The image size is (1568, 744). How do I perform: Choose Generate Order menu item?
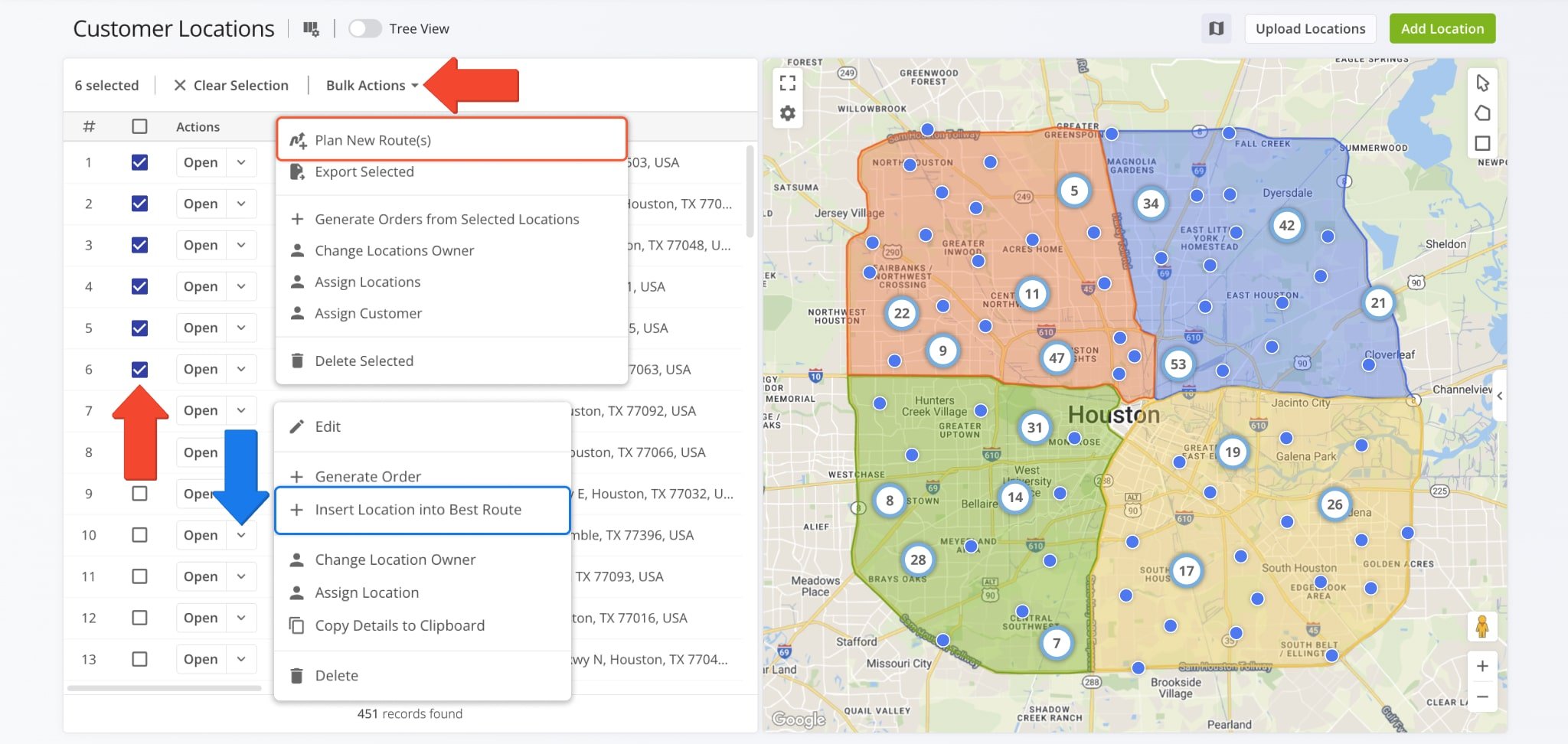pos(423,476)
